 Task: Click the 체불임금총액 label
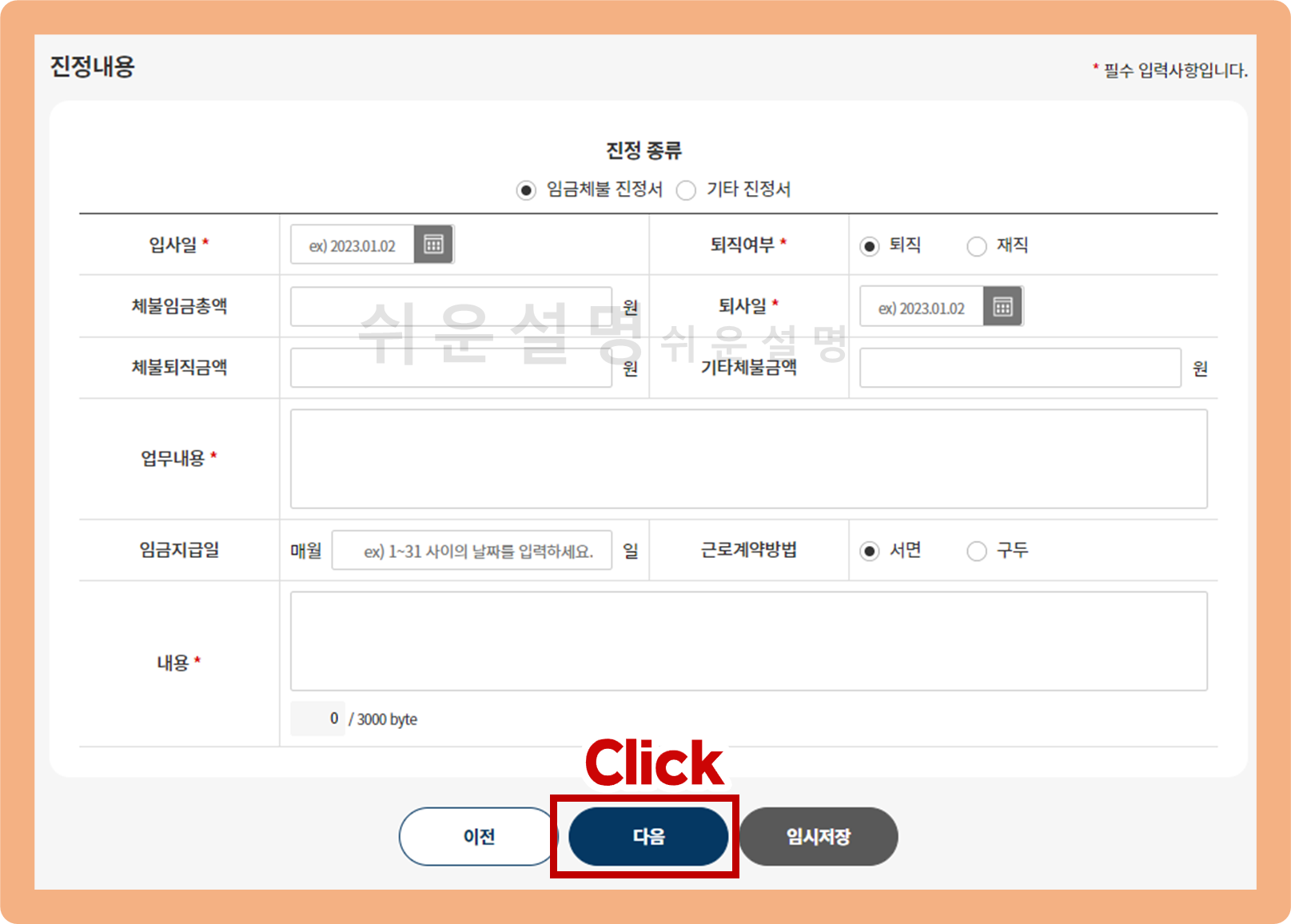coord(179,306)
